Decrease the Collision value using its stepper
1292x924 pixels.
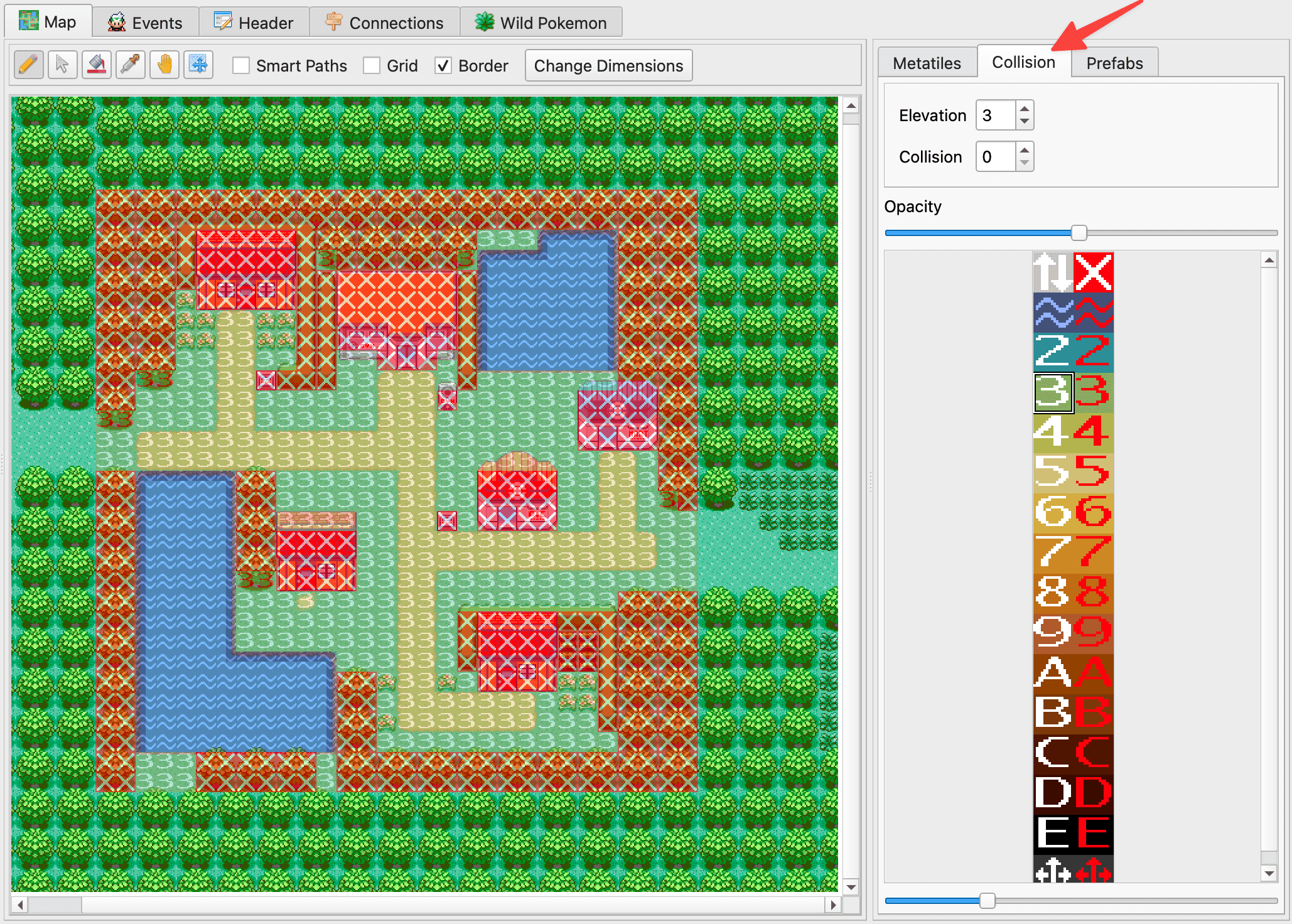pyautogui.click(x=1023, y=162)
